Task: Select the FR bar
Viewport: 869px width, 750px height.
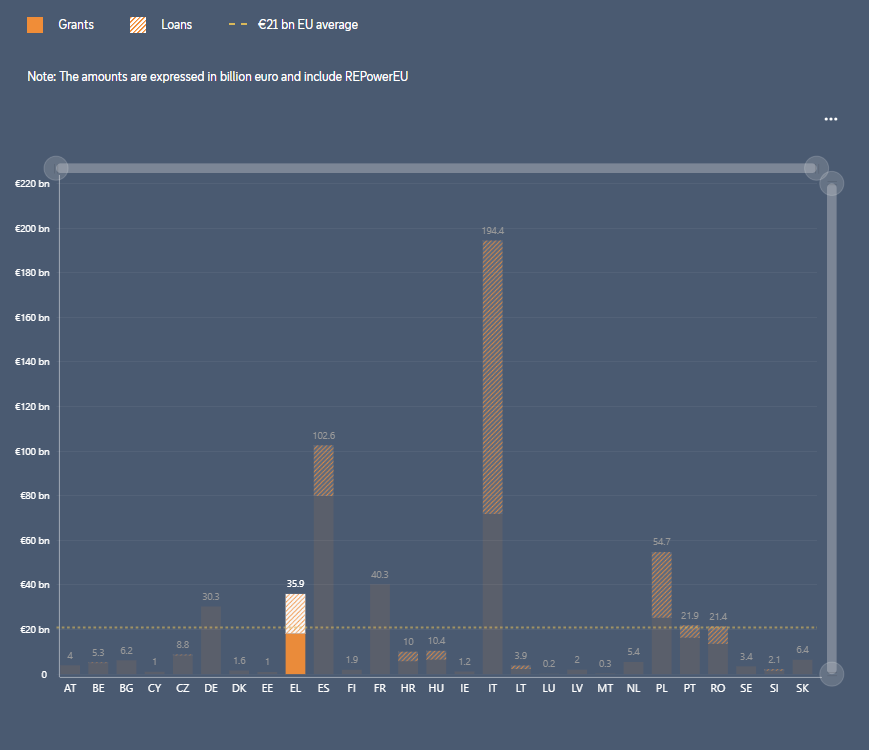Action: [380, 629]
